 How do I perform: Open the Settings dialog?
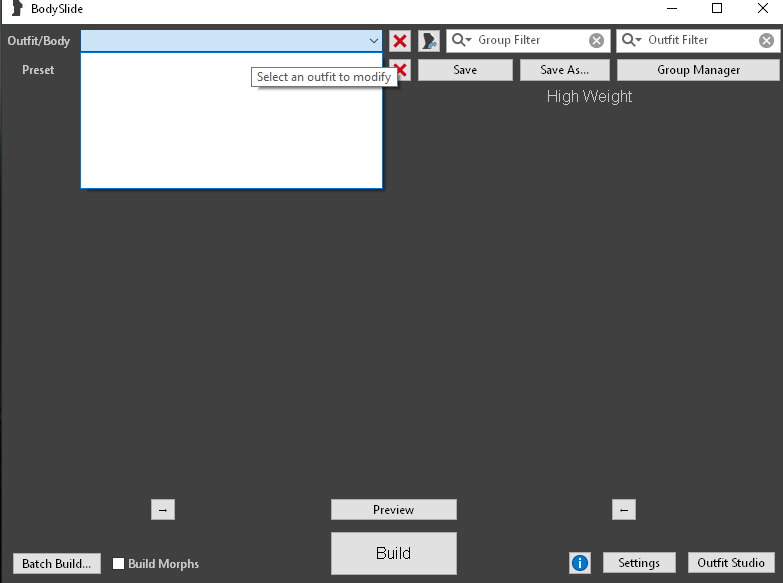[x=639, y=563]
